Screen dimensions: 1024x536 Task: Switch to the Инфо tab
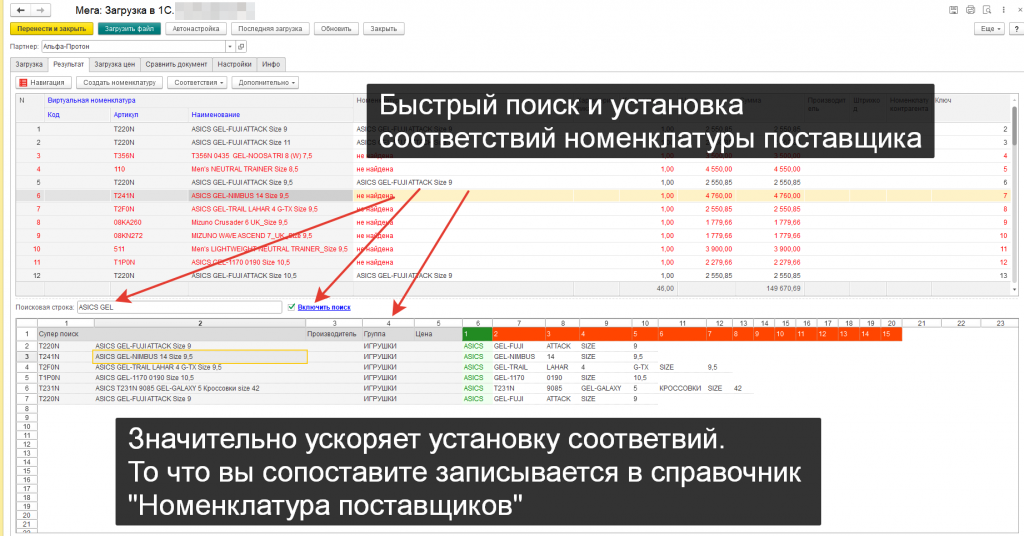pyautogui.click(x=271, y=64)
